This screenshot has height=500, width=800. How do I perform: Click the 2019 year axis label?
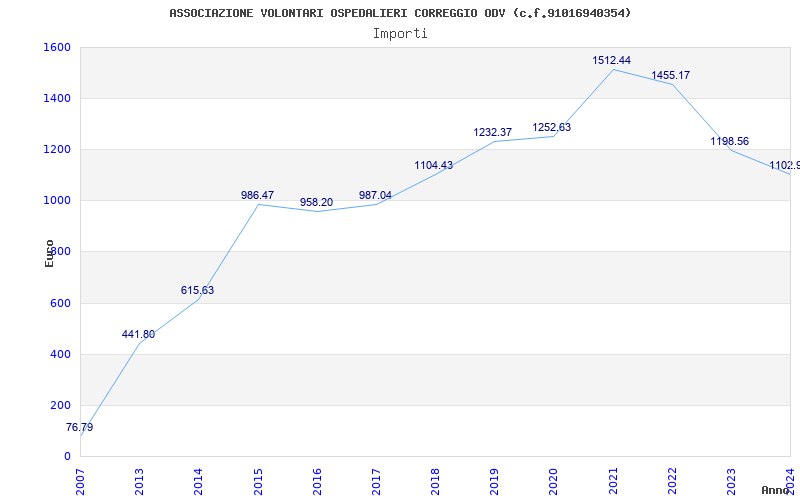coord(494,482)
